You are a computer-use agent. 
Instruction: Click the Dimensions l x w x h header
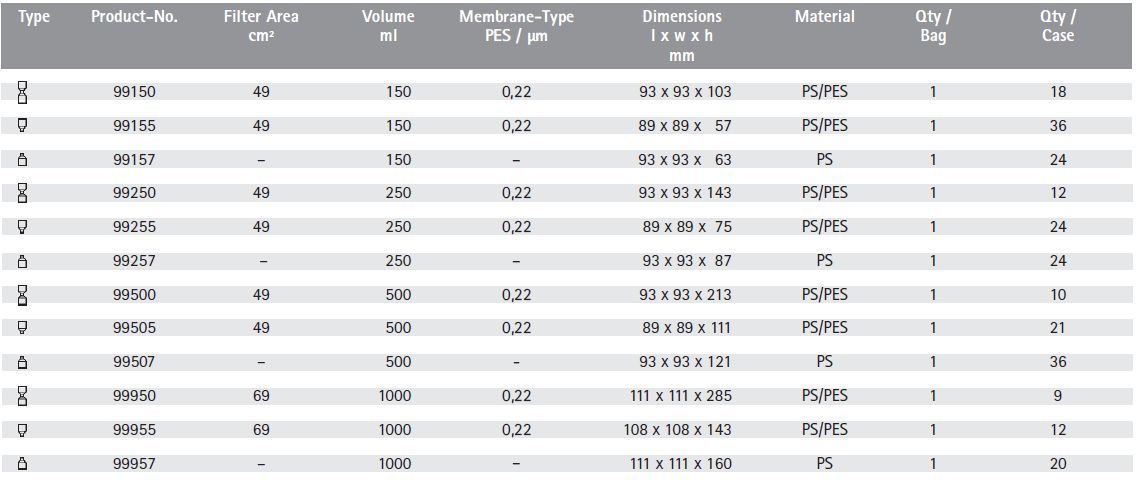(x=682, y=36)
